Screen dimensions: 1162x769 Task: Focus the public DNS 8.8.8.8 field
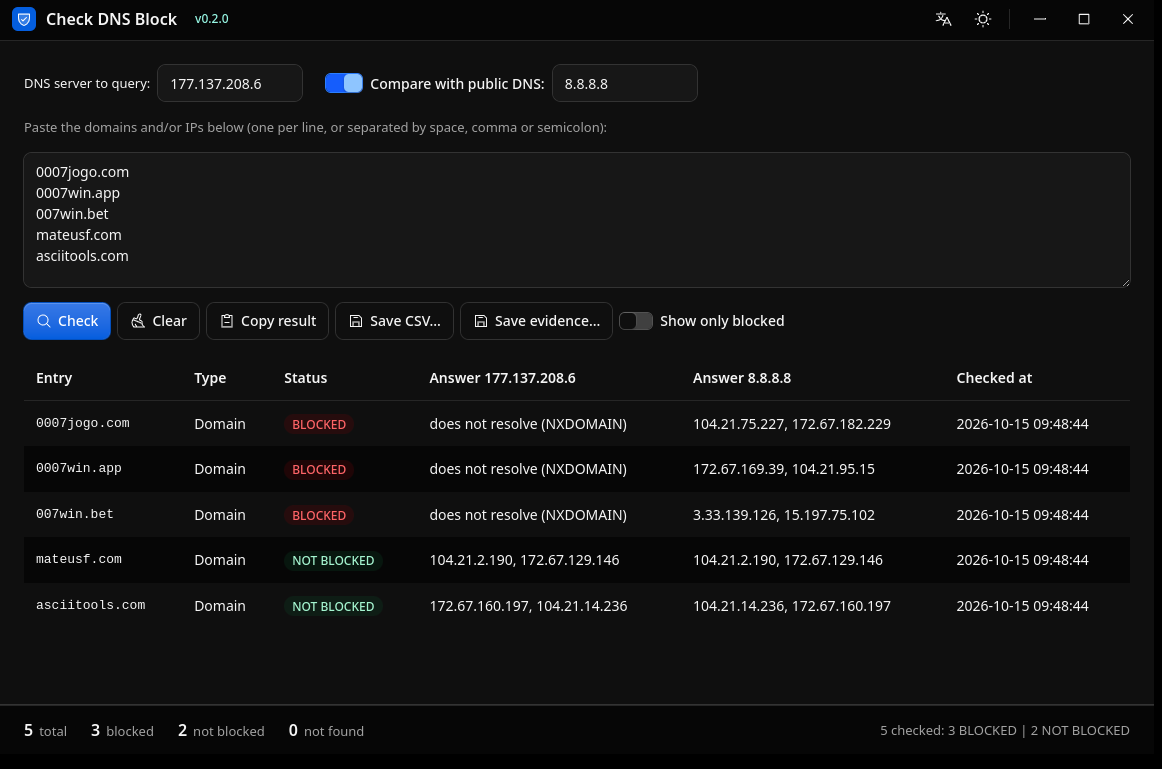click(x=625, y=83)
